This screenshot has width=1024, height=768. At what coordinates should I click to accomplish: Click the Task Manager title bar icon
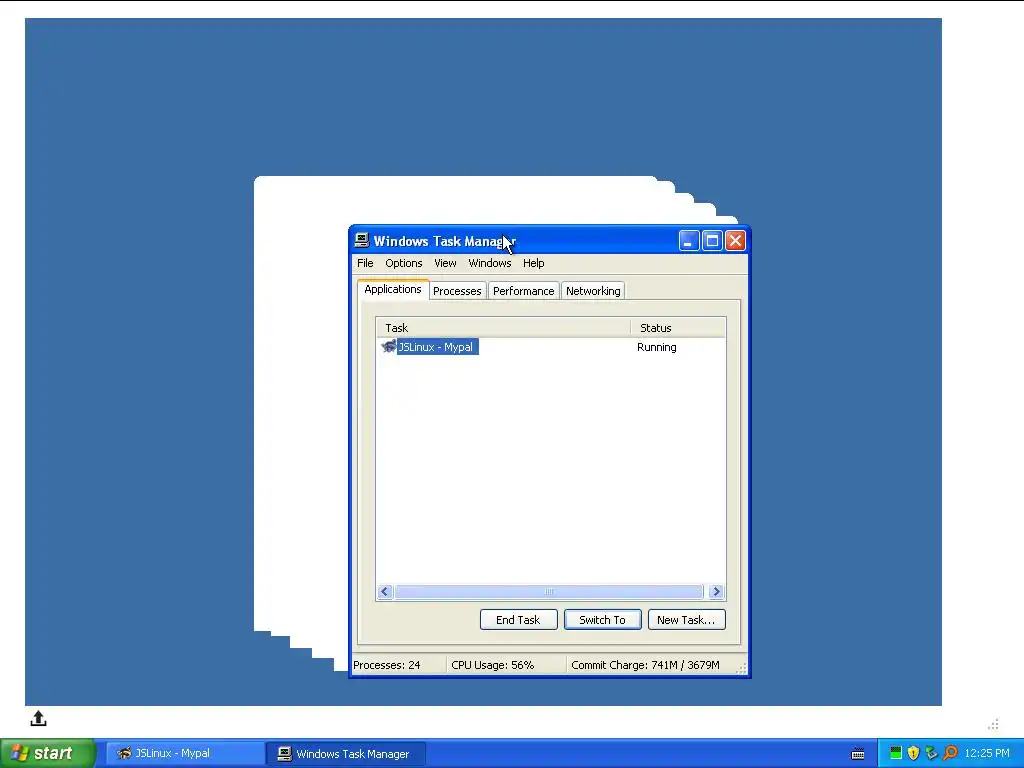362,240
